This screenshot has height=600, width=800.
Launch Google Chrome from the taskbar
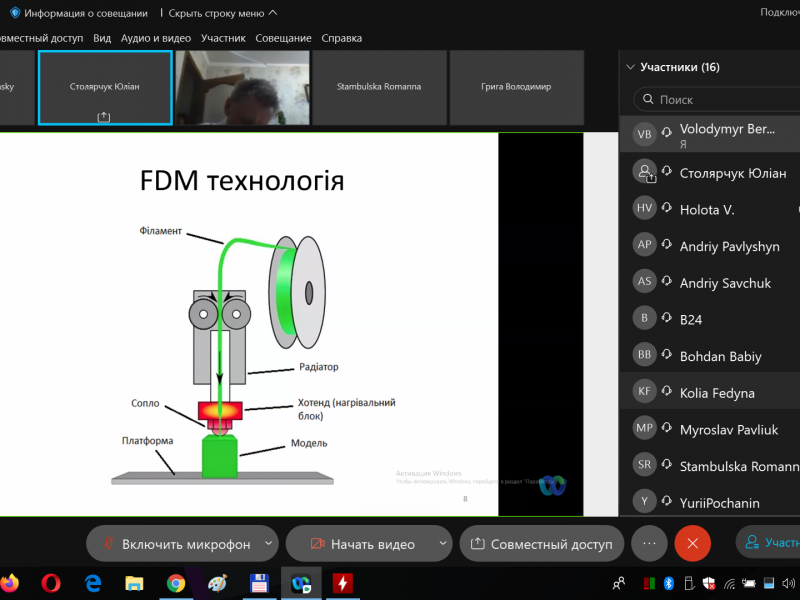pos(176,582)
